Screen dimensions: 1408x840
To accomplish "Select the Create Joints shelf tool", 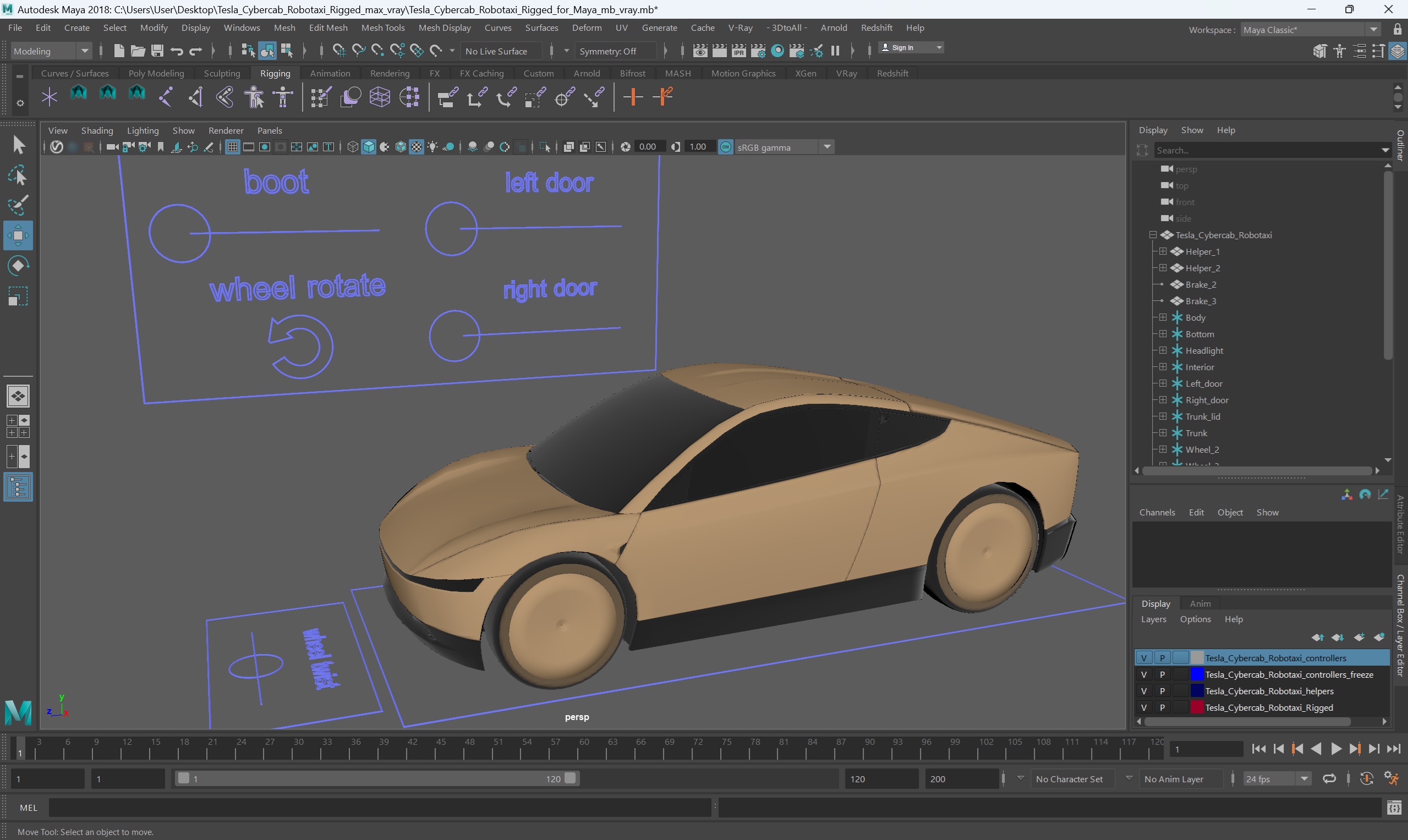I will [165, 97].
